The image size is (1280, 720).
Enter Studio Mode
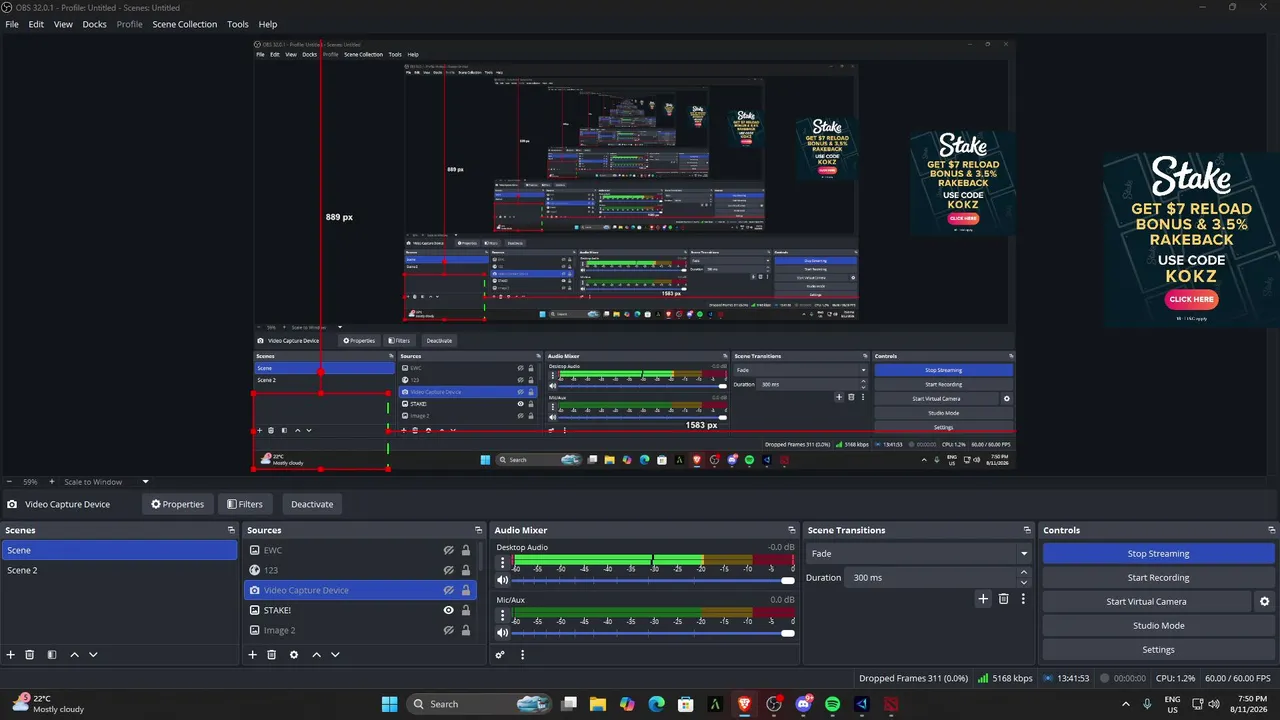pos(1159,626)
